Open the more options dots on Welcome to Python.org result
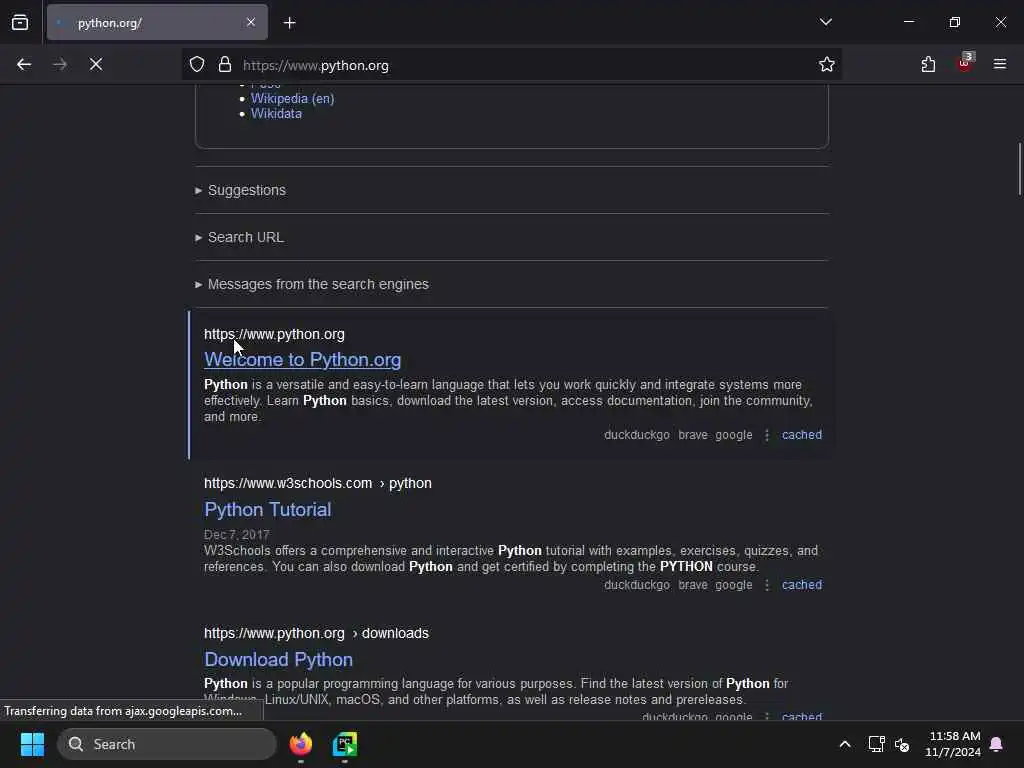The image size is (1024, 768). (x=767, y=435)
